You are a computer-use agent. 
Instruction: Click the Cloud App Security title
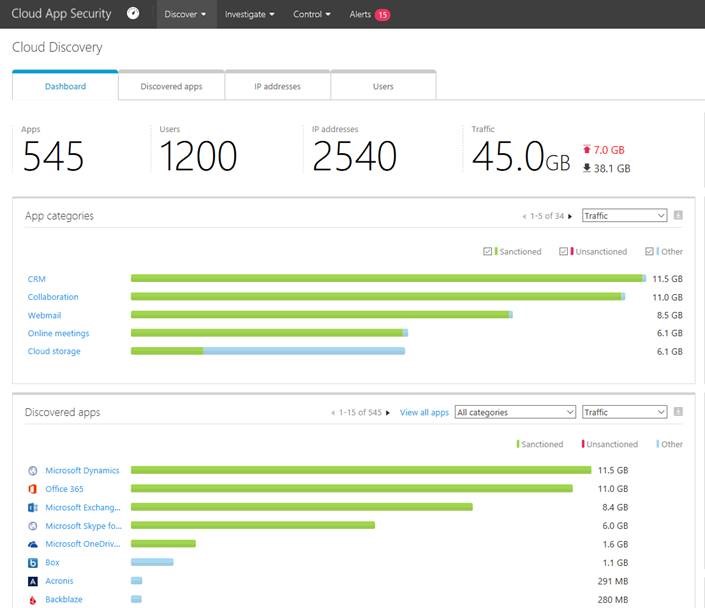point(61,14)
